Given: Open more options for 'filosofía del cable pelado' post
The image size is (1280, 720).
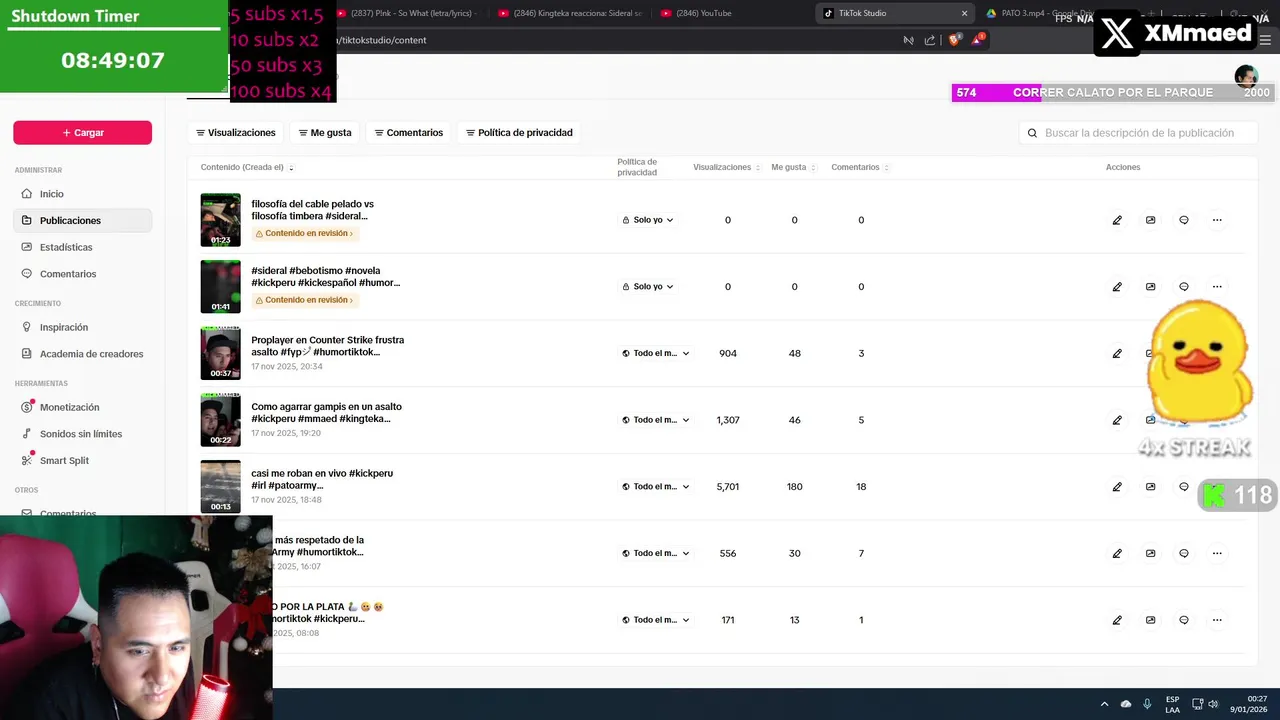Looking at the screenshot, I should click(x=1217, y=220).
